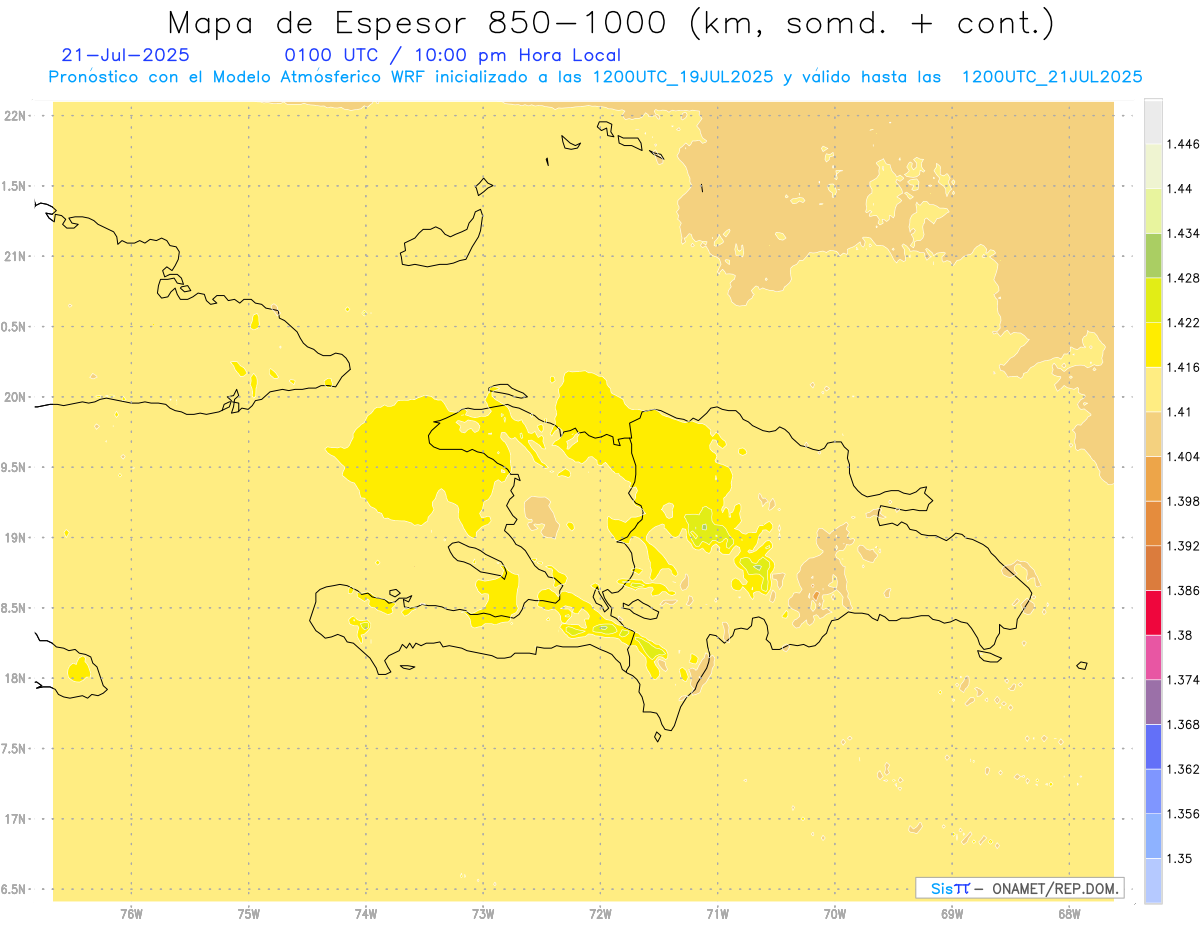This screenshot has height=927, width=1200.
Task: Click the 20N latitude axis label
Action: click(15, 397)
